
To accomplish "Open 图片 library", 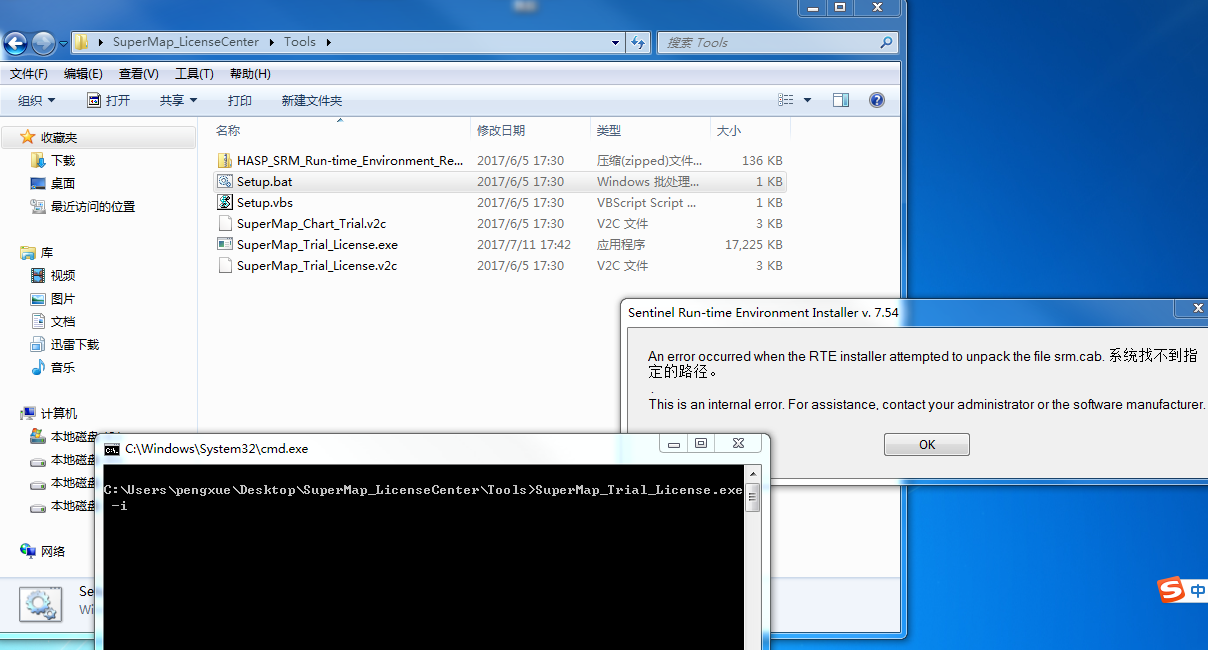I will point(63,298).
